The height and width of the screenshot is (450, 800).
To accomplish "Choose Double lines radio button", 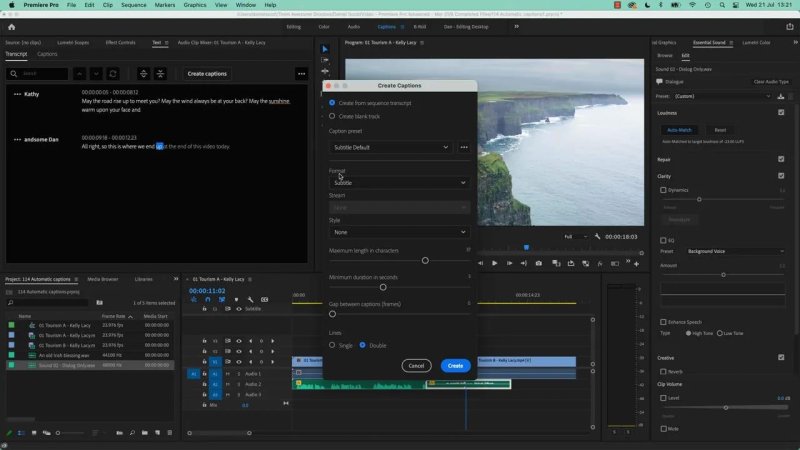I will [x=362, y=345].
